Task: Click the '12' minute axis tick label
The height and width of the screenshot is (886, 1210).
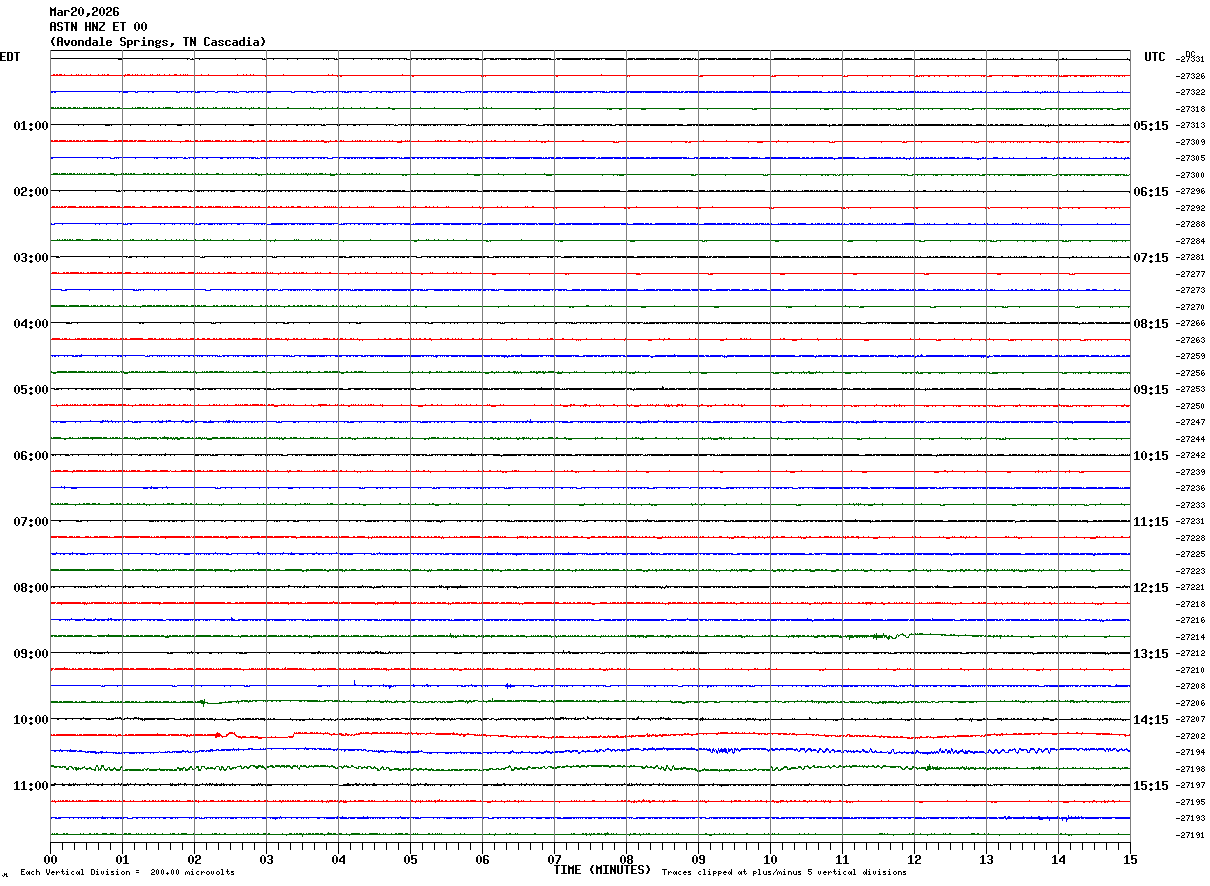Action: 914,860
